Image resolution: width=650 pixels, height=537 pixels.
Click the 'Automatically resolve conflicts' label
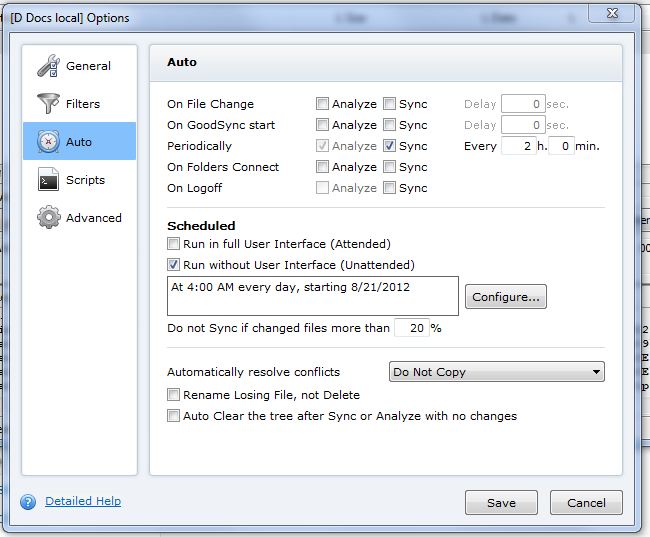click(x=253, y=372)
